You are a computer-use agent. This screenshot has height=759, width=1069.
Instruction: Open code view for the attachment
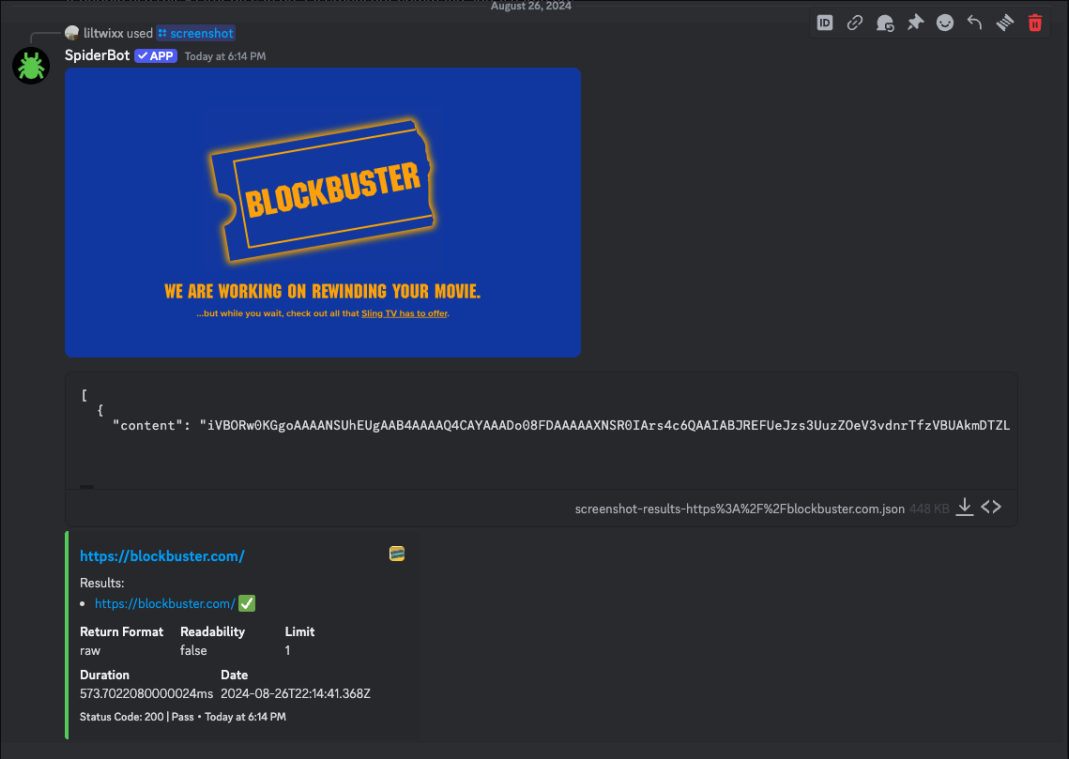tap(990, 507)
